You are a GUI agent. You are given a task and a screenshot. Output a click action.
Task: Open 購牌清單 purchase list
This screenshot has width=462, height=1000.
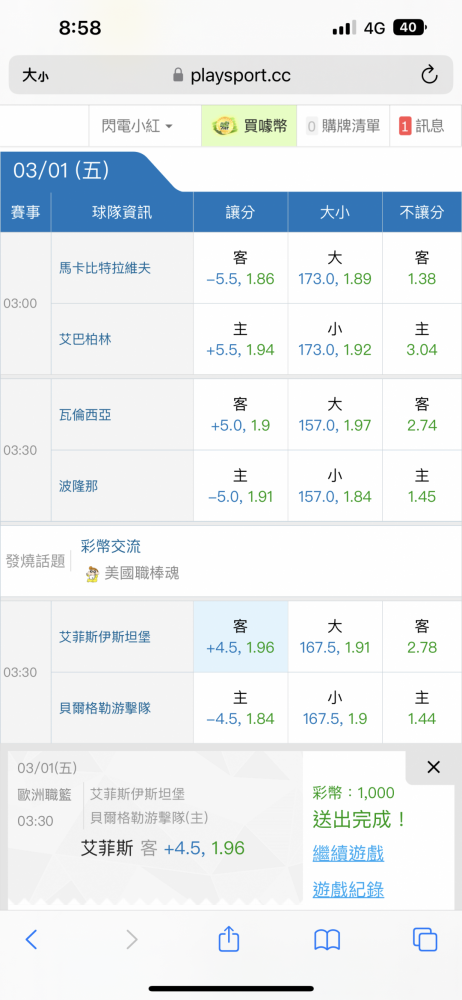[343, 126]
